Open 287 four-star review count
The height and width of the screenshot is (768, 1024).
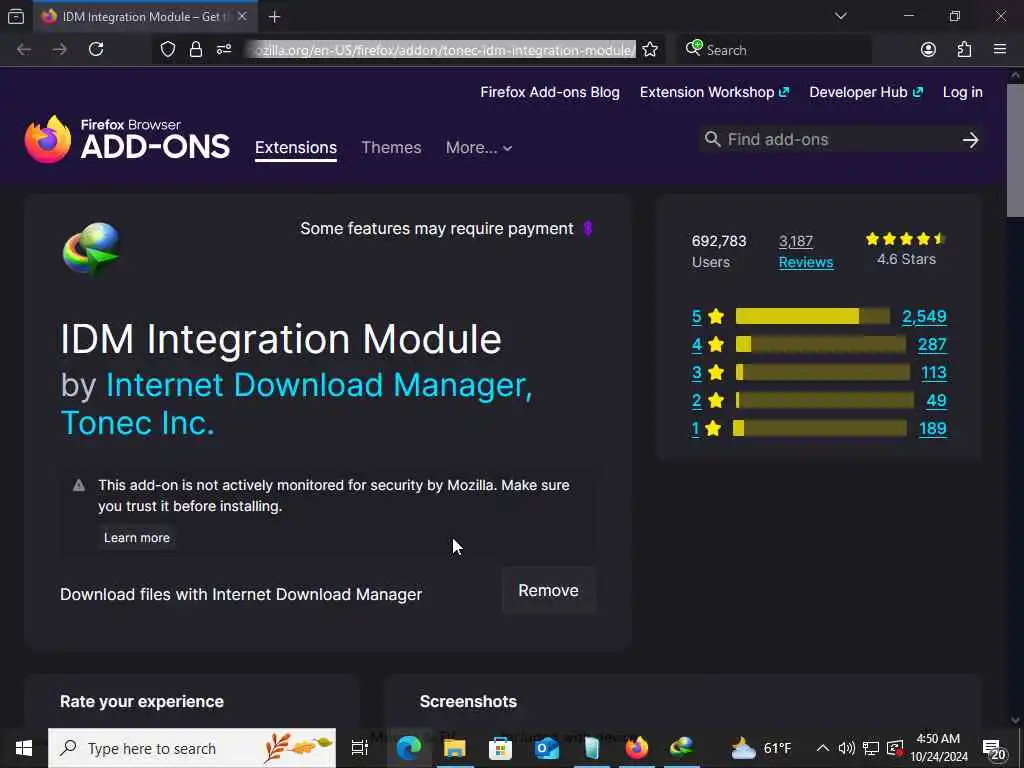point(932,344)
